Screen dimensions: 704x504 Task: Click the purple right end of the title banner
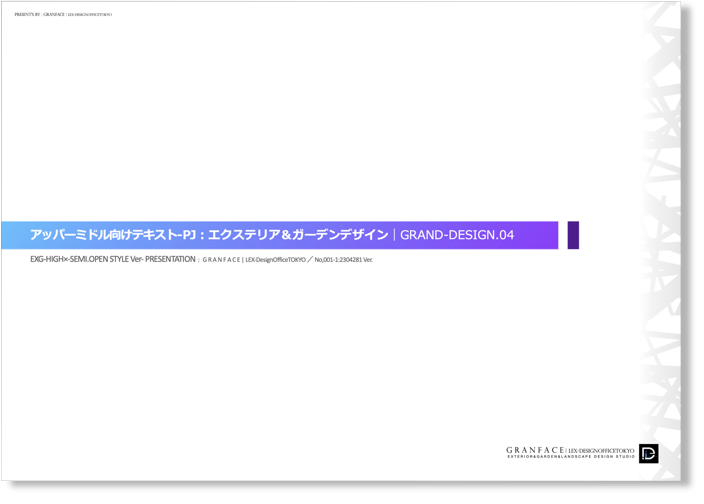click(x=545, y=235)
